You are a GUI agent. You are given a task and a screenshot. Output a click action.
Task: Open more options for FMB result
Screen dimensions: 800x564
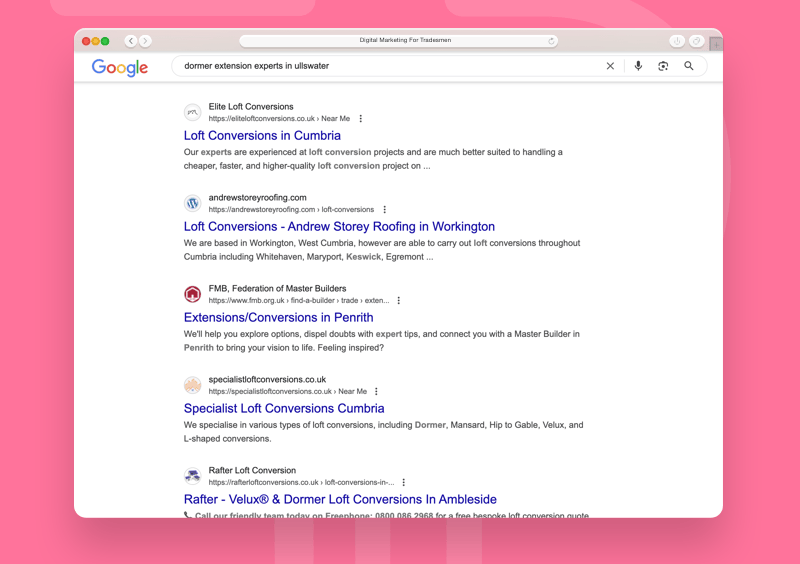[399, 301]
